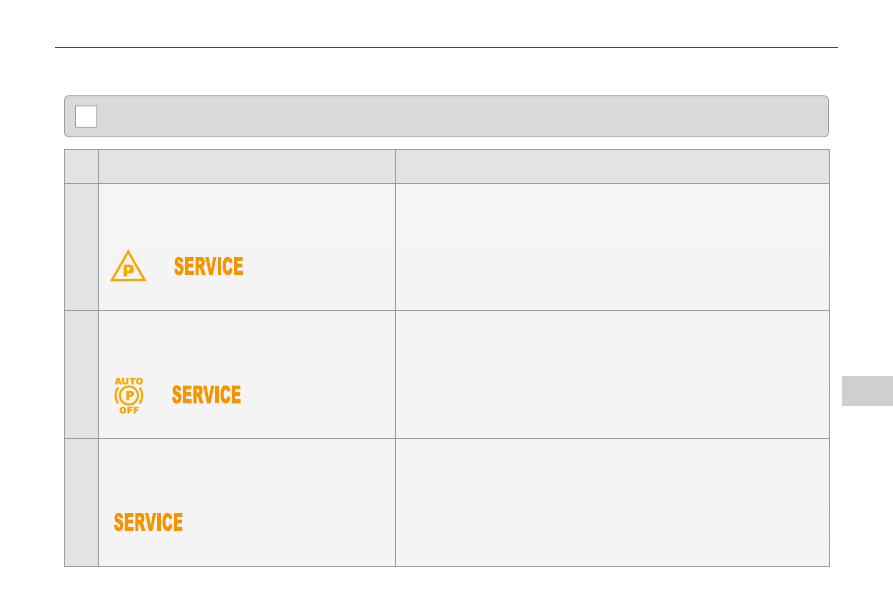Image resolution: width=893 pixels, height=595 pixels.
Task: Click the rounded gray section title bar
Action: point(460,116)
